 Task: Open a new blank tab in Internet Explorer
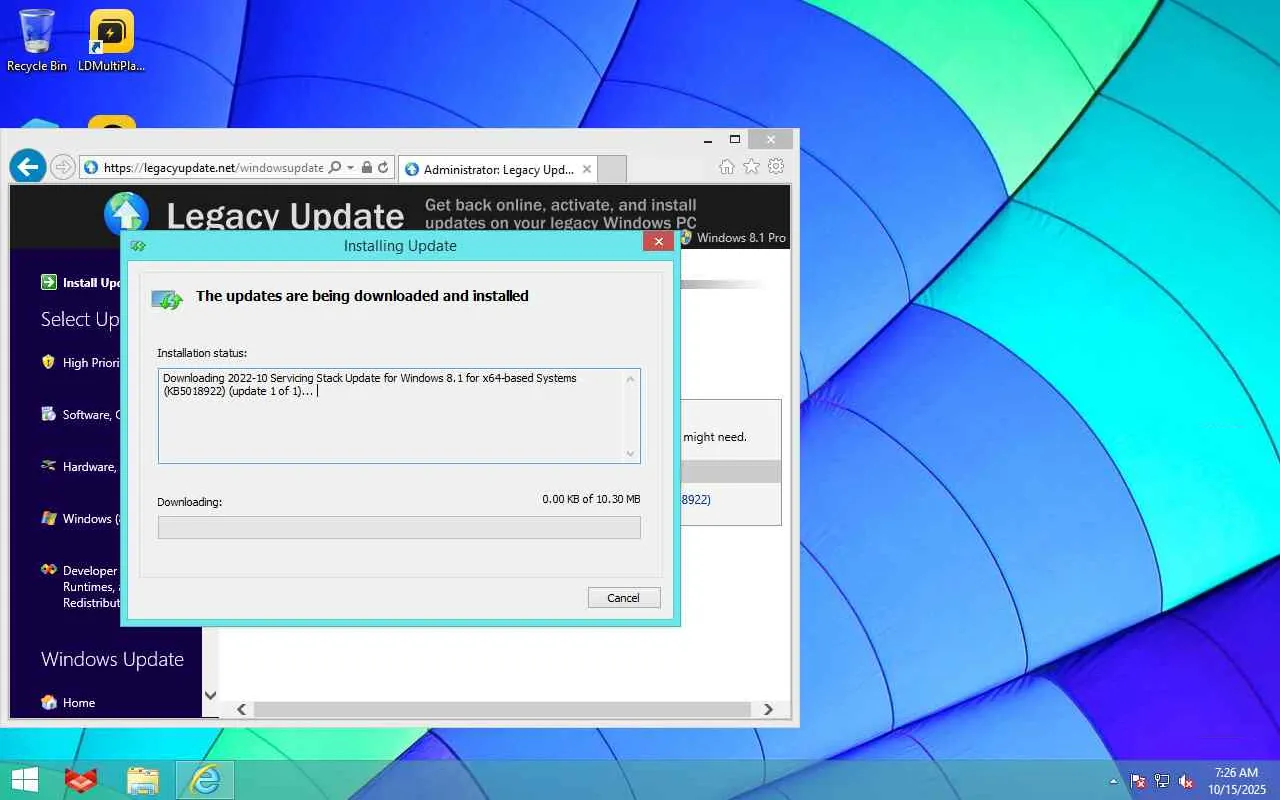[612, 169]
